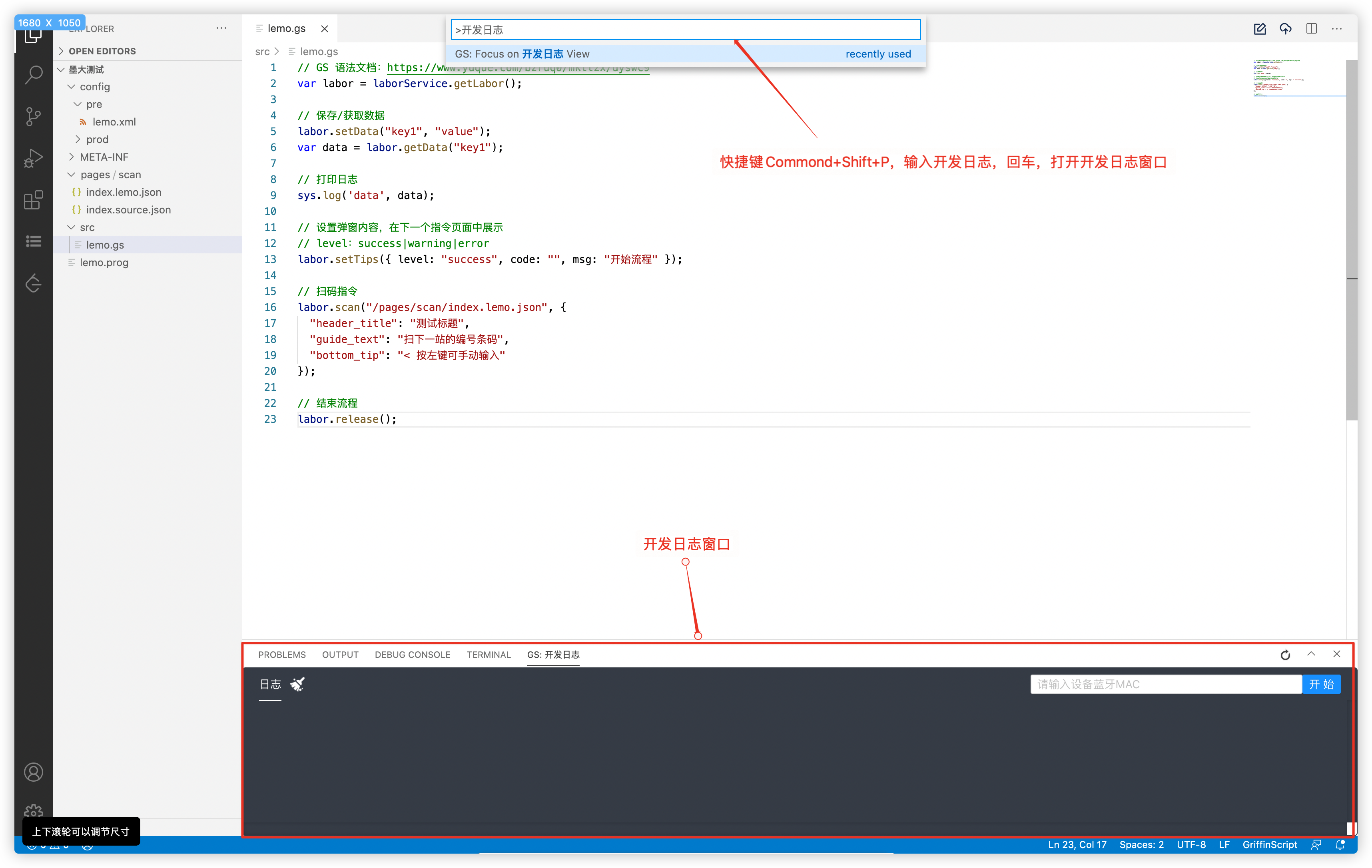This screenshot has height=868, width=1372.
Task: Click the split editor icon
Action: [x=1312, y=28]
